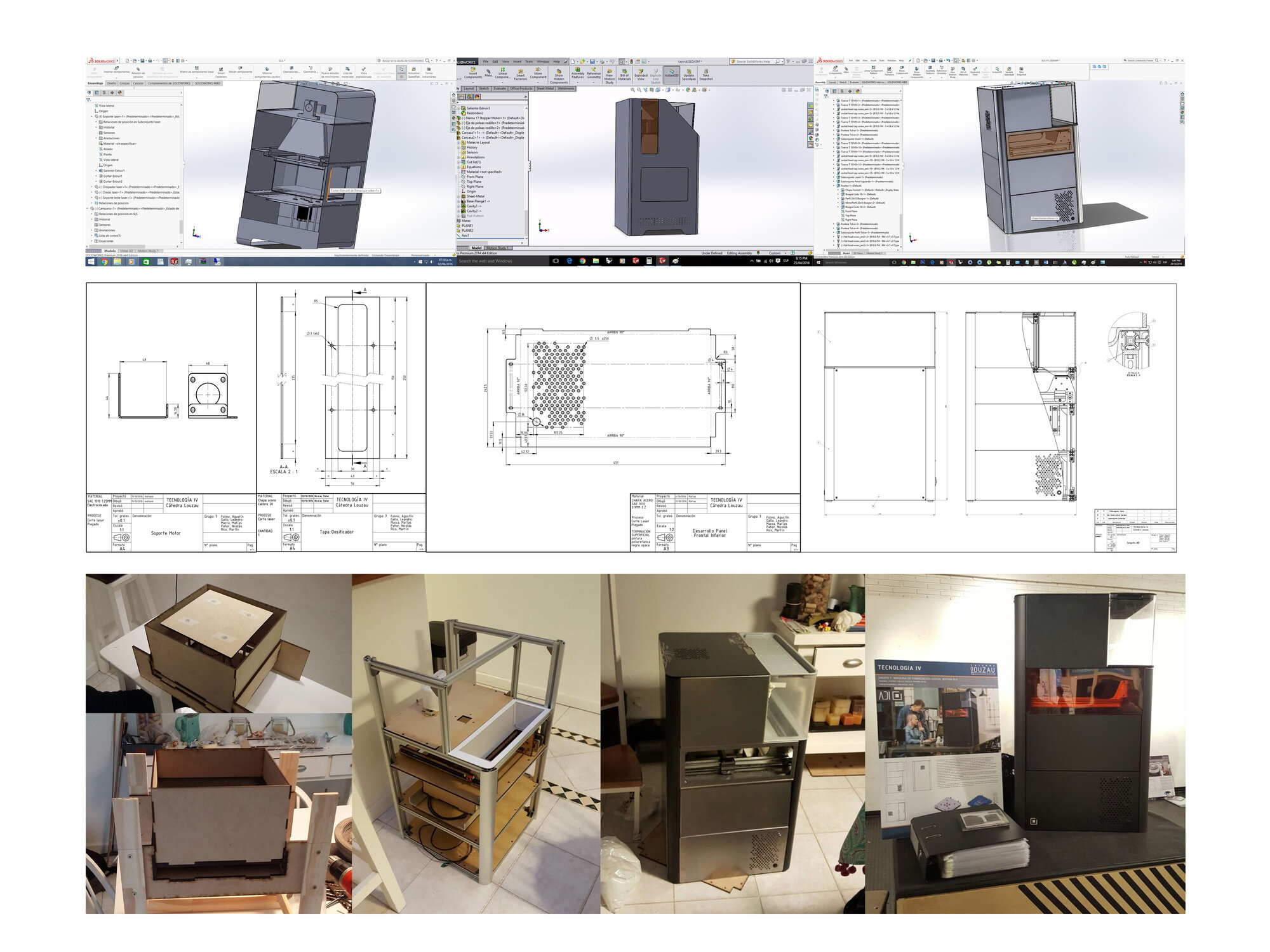
Task: Collapse Puerta node in right window tree
Action: [x=834, y=186]
